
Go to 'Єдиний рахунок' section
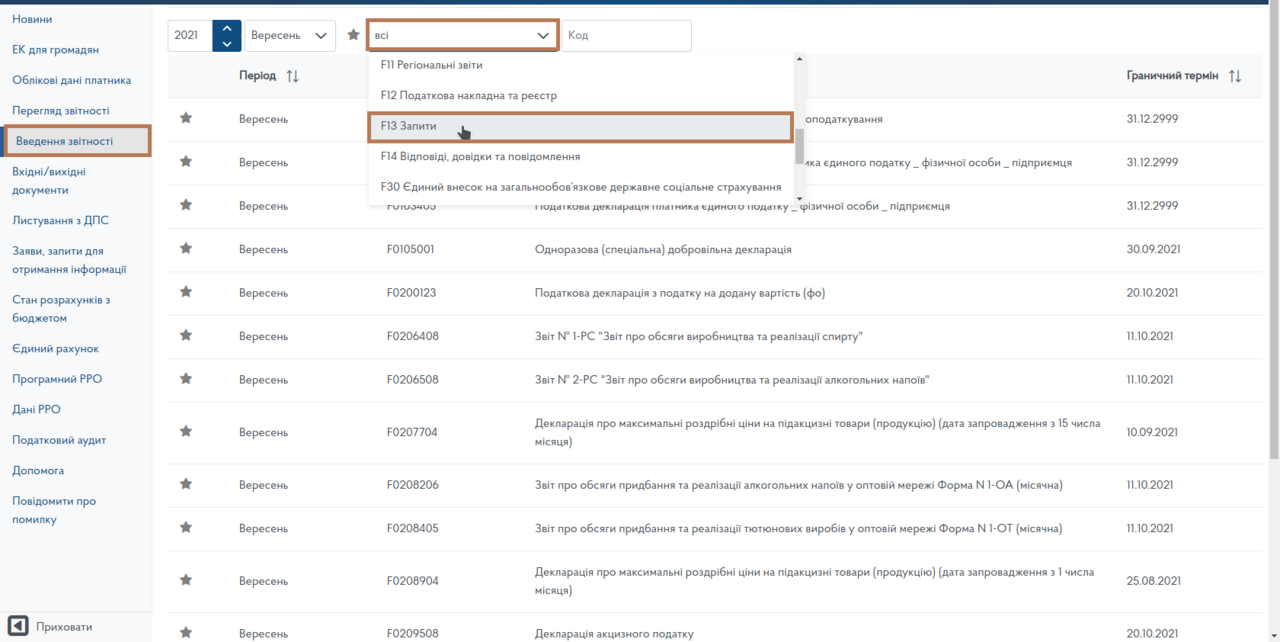click(55, 349)
